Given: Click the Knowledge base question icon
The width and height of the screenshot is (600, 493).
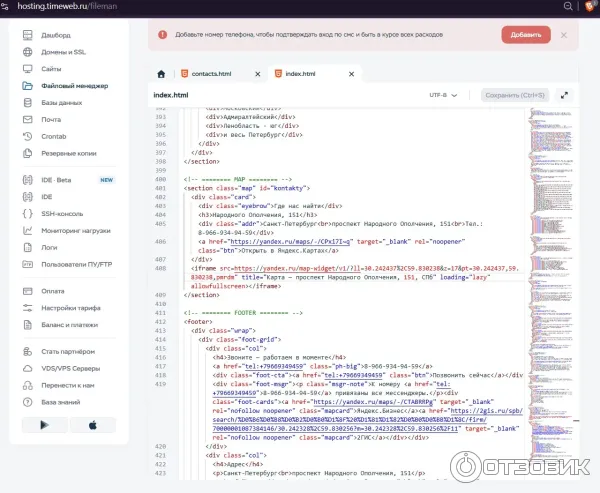Looking at the screenshot, I should [x=28, y=402].
